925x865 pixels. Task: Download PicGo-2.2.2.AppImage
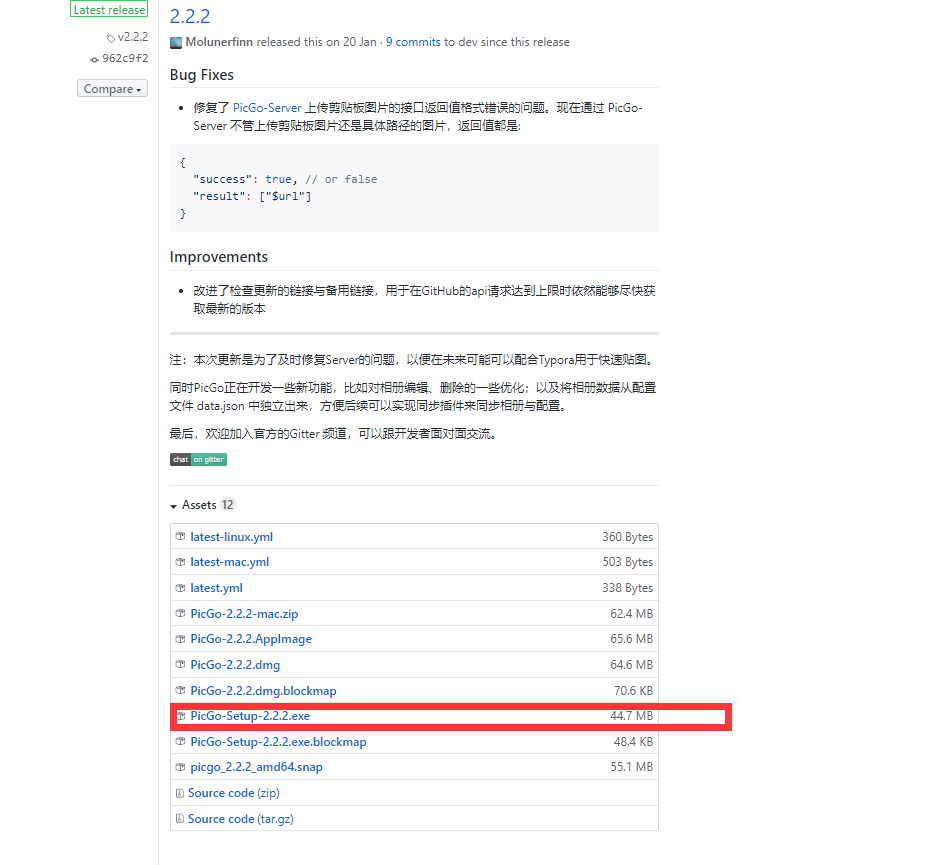coord(251,639)
